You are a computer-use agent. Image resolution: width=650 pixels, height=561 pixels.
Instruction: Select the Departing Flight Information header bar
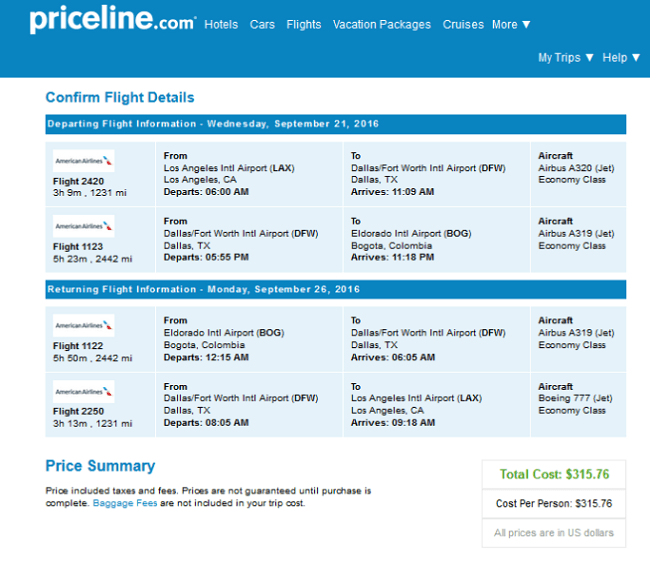pos(336,124)
